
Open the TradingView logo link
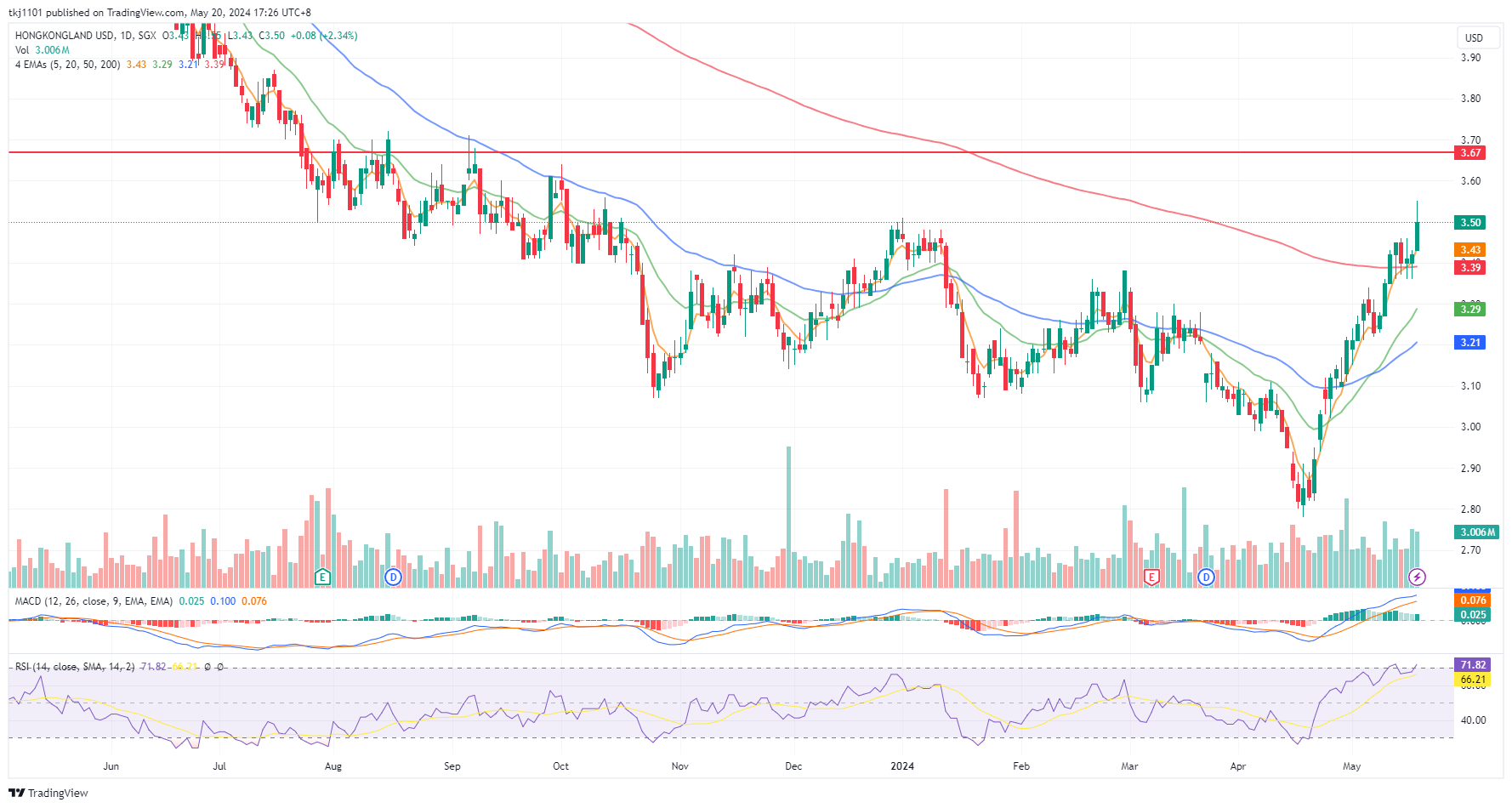[48, 793]
